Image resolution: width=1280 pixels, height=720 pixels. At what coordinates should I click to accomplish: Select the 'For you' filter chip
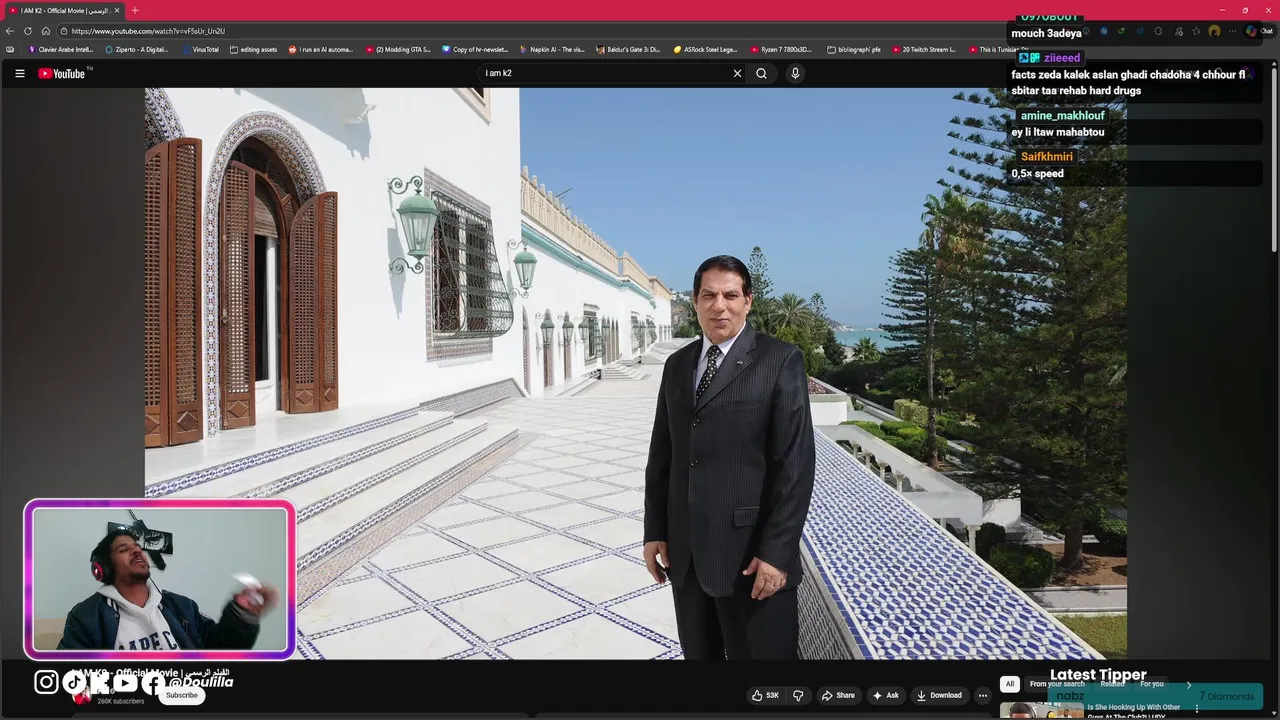pyautogui.click(x=1152, y=684)
